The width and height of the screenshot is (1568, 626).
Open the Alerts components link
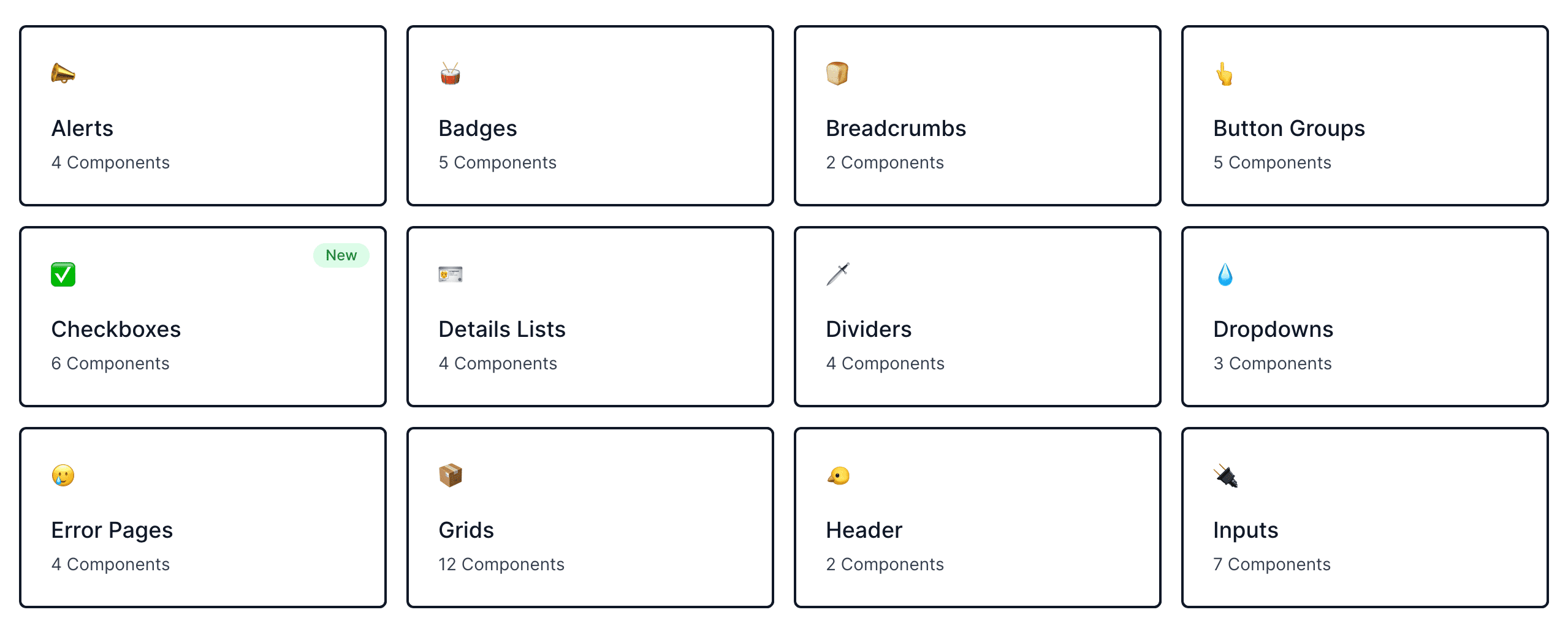click(x=110, y=162)
